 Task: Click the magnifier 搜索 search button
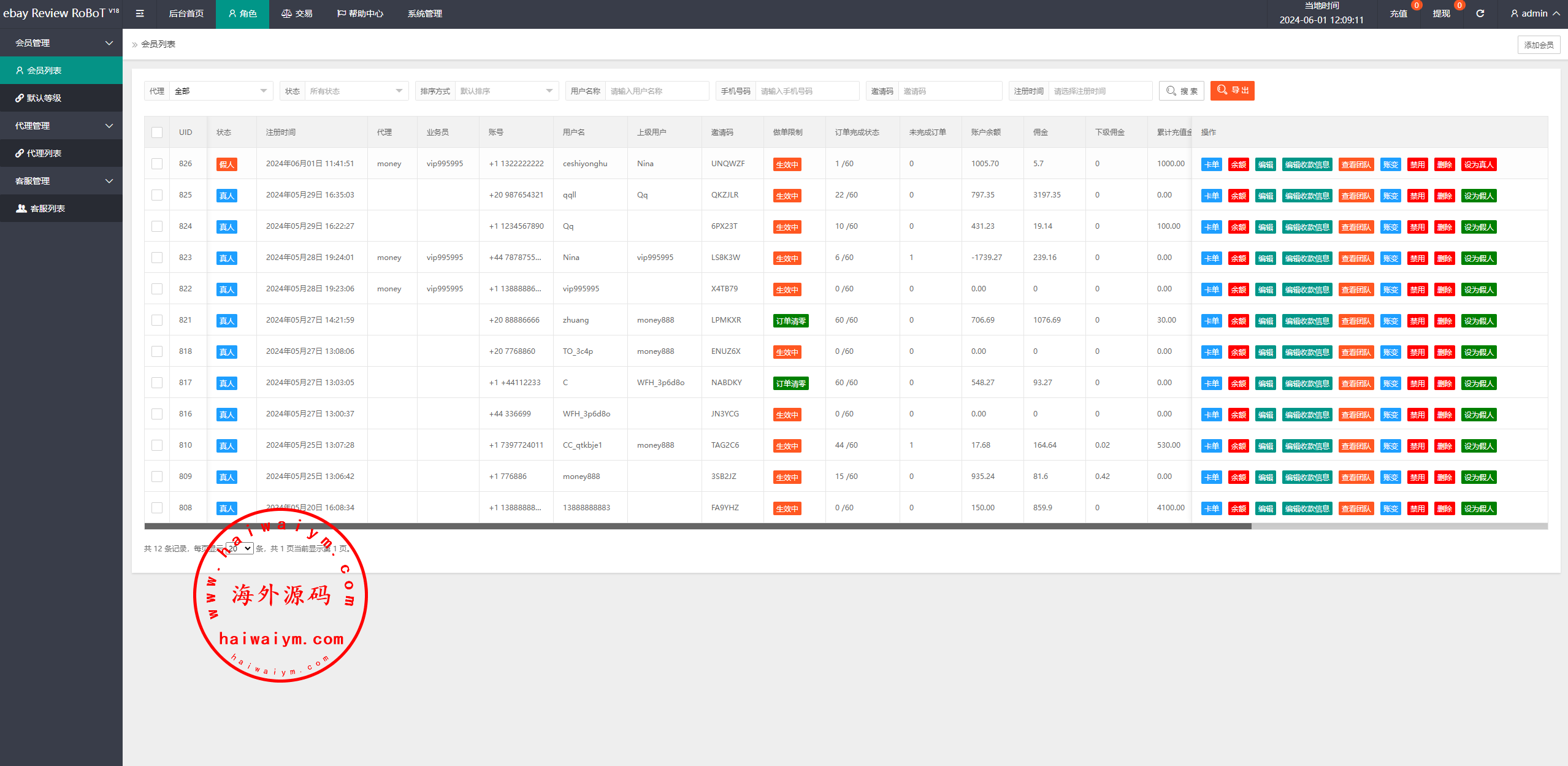1181,91
